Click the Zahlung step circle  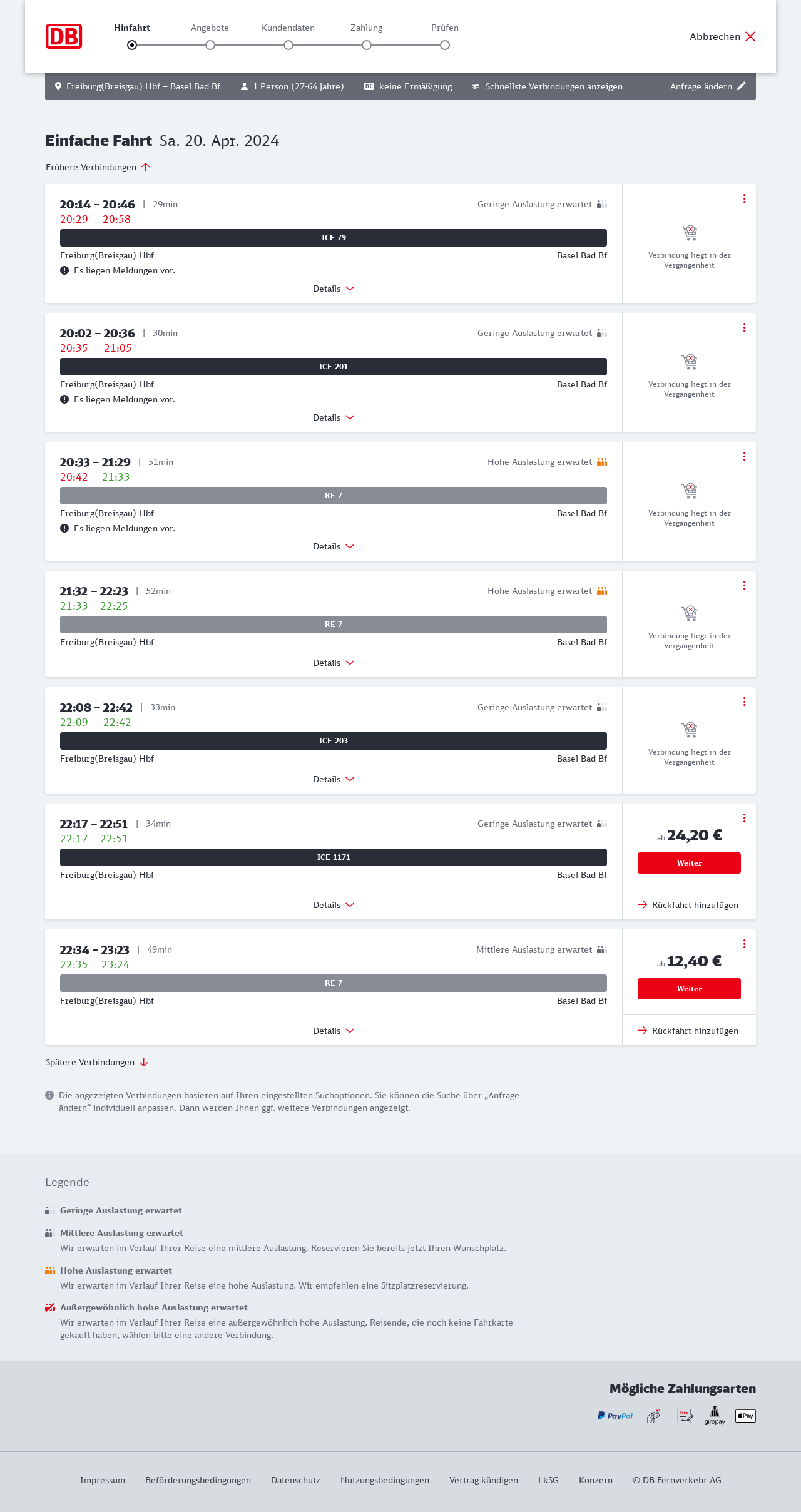click(x=367, y=45)
